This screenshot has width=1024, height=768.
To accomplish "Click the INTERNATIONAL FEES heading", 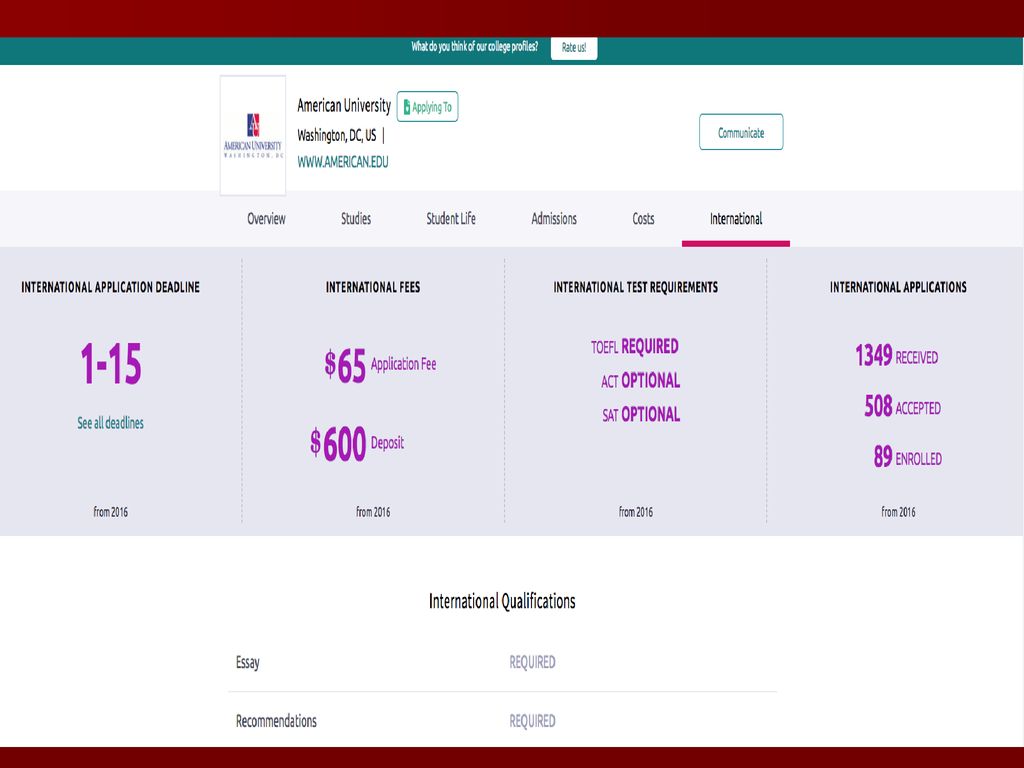I will [x=373, y=287].
